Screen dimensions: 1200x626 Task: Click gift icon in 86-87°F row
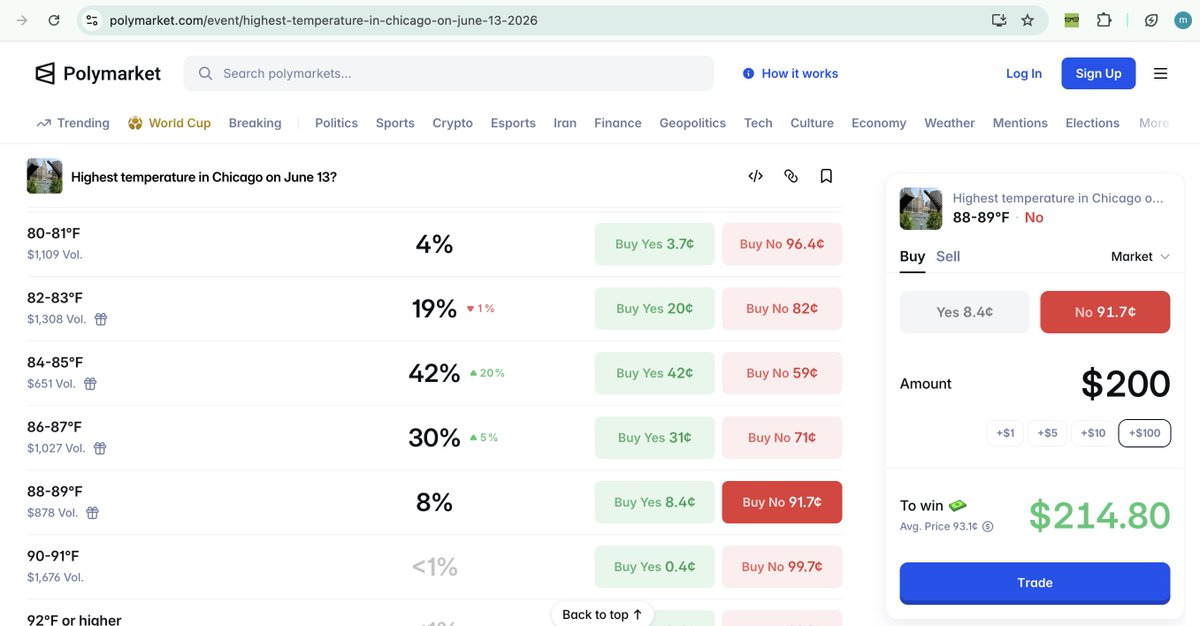[x=101, y=448]
